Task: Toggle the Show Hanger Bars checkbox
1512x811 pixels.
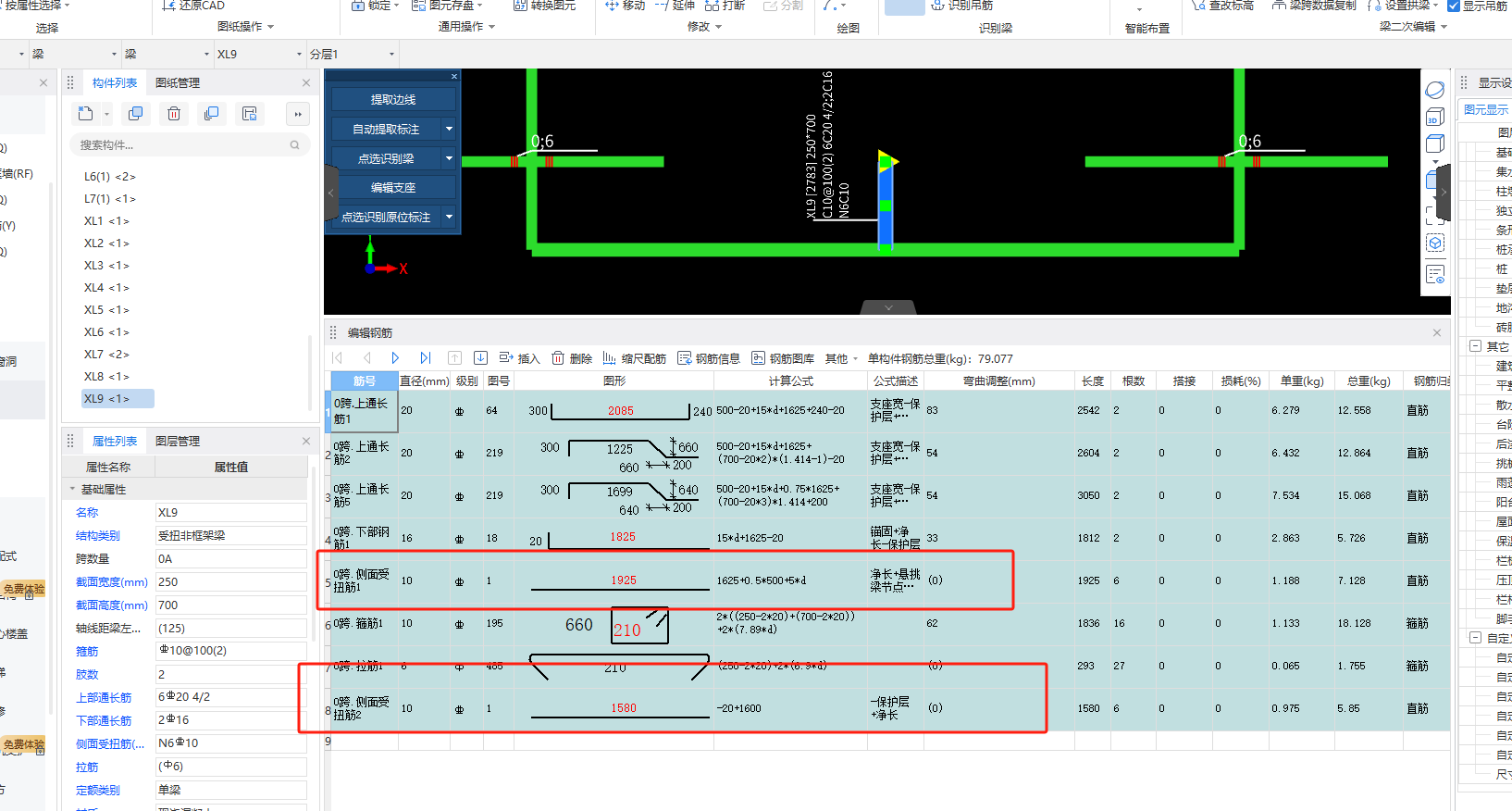Action: coord(1454,6)
